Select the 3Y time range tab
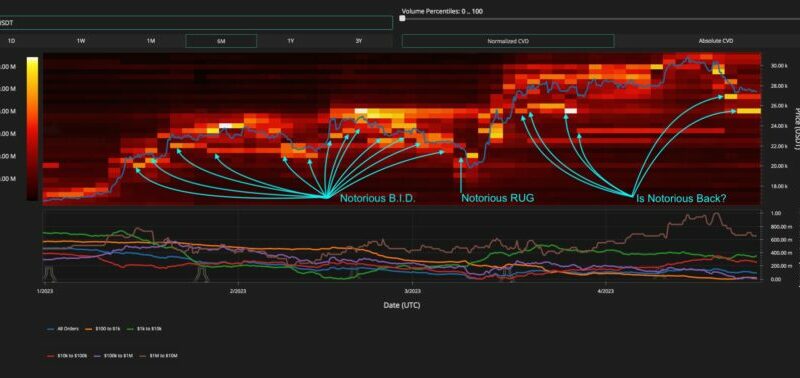 359,41
